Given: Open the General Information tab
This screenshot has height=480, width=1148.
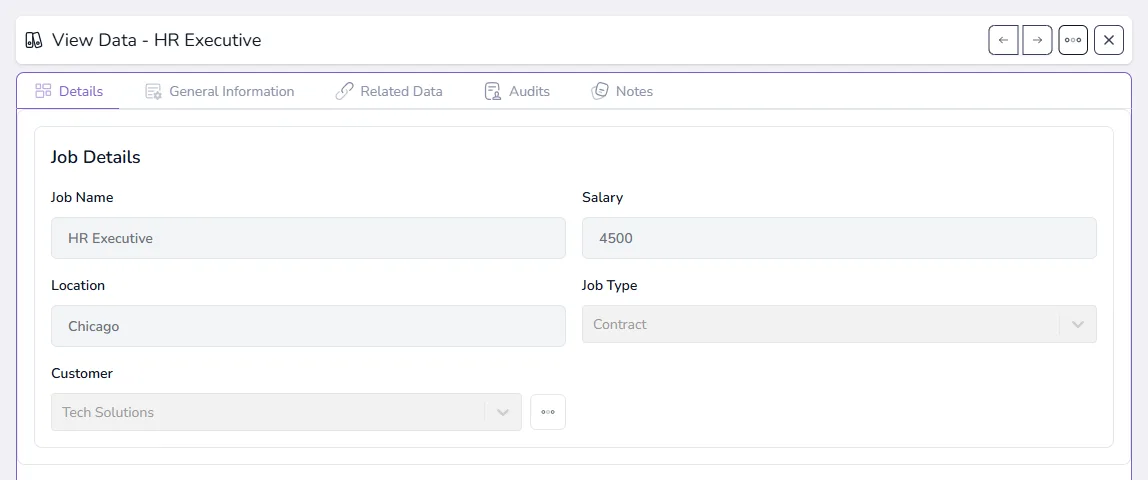Looking at the screenshot, I should coord(220,91).
